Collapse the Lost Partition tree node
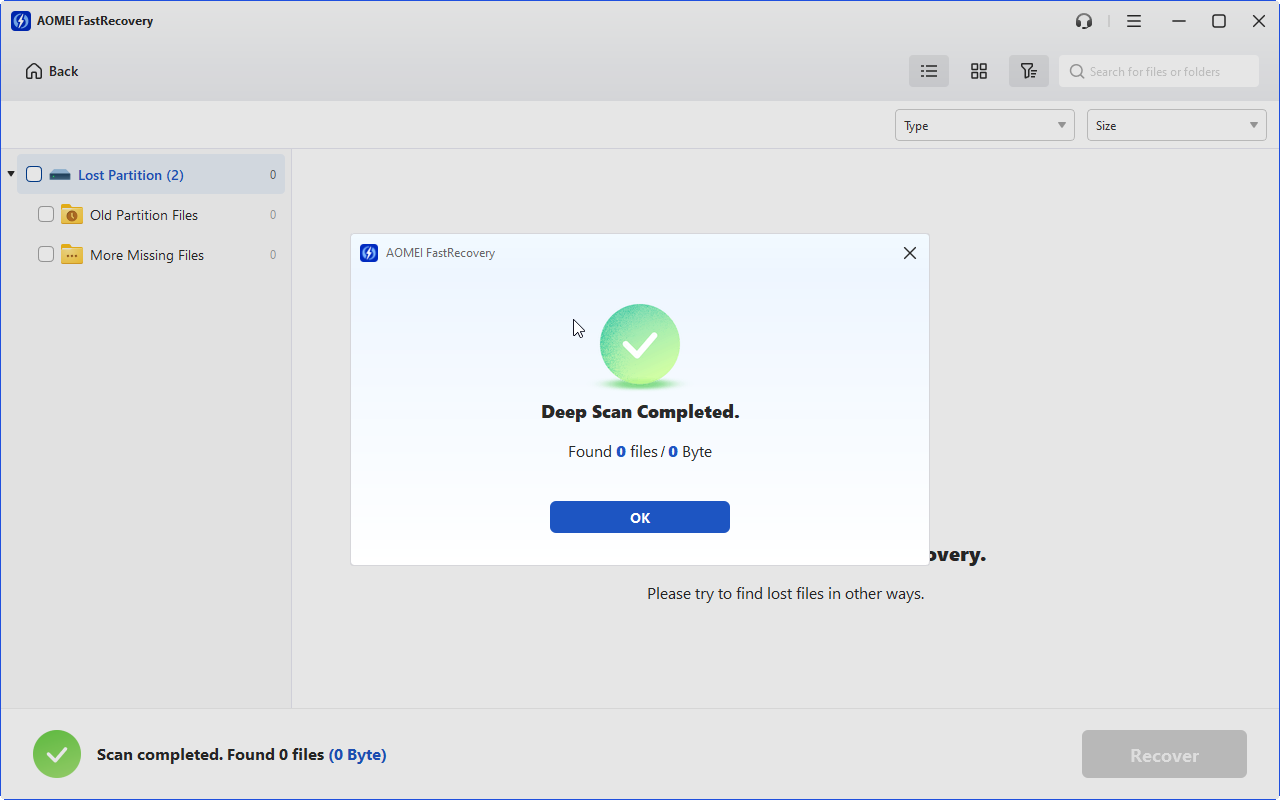Image resolution: width=1280 pixels, height=800 pixels. pos(11,175)
